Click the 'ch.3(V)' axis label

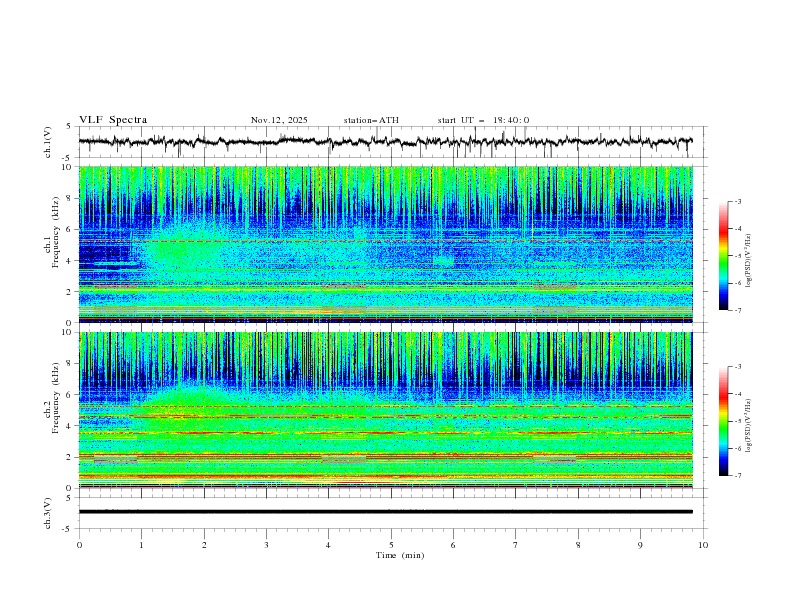(x=48, y=513)
